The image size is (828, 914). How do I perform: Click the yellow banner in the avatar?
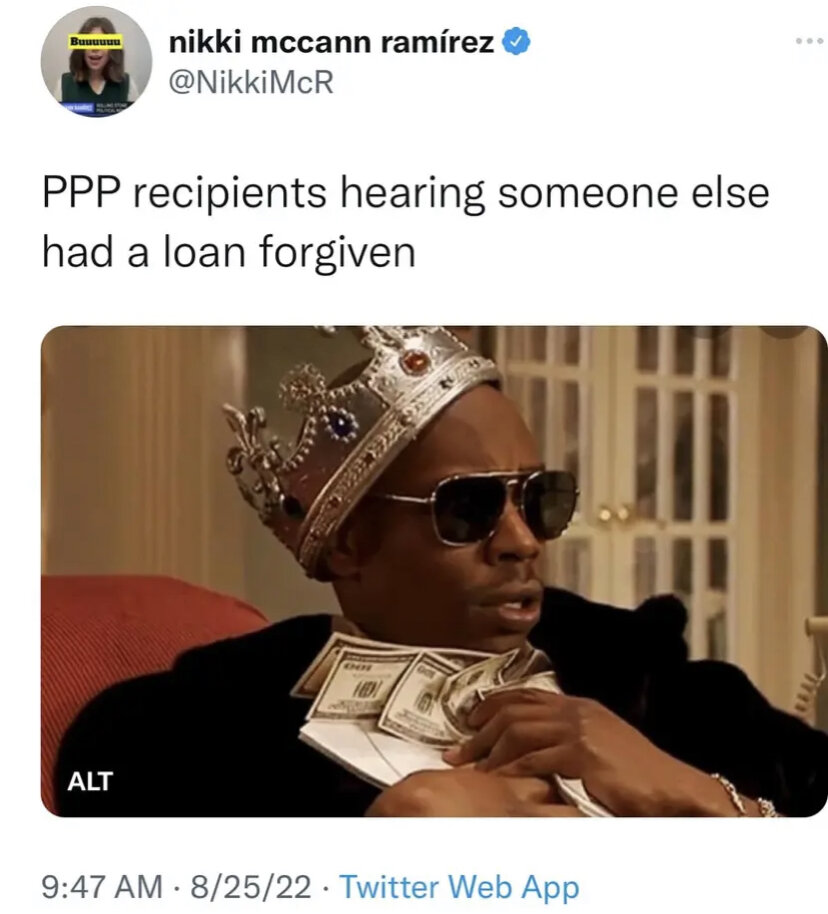tap(96, 43)
